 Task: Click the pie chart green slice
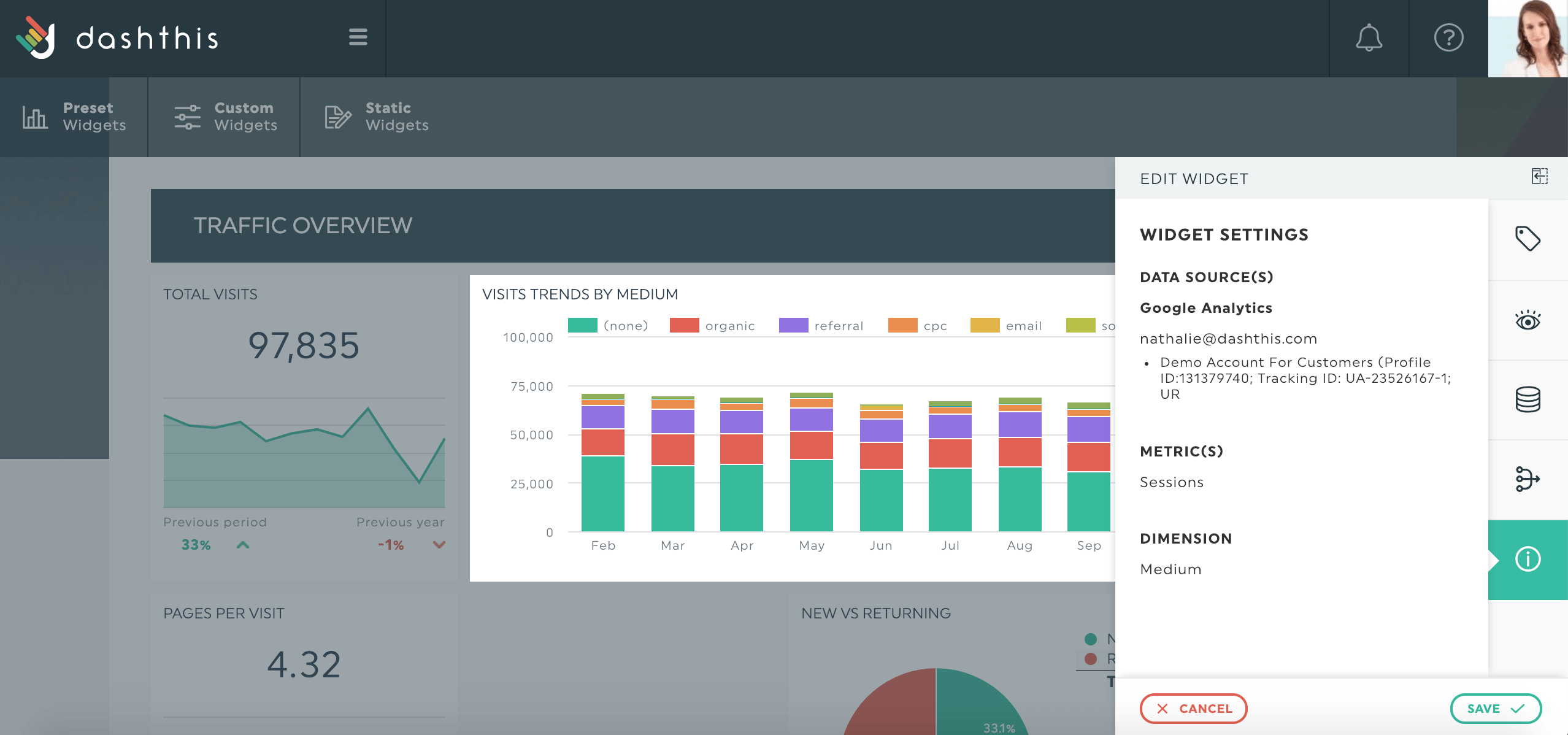[975, 706]
